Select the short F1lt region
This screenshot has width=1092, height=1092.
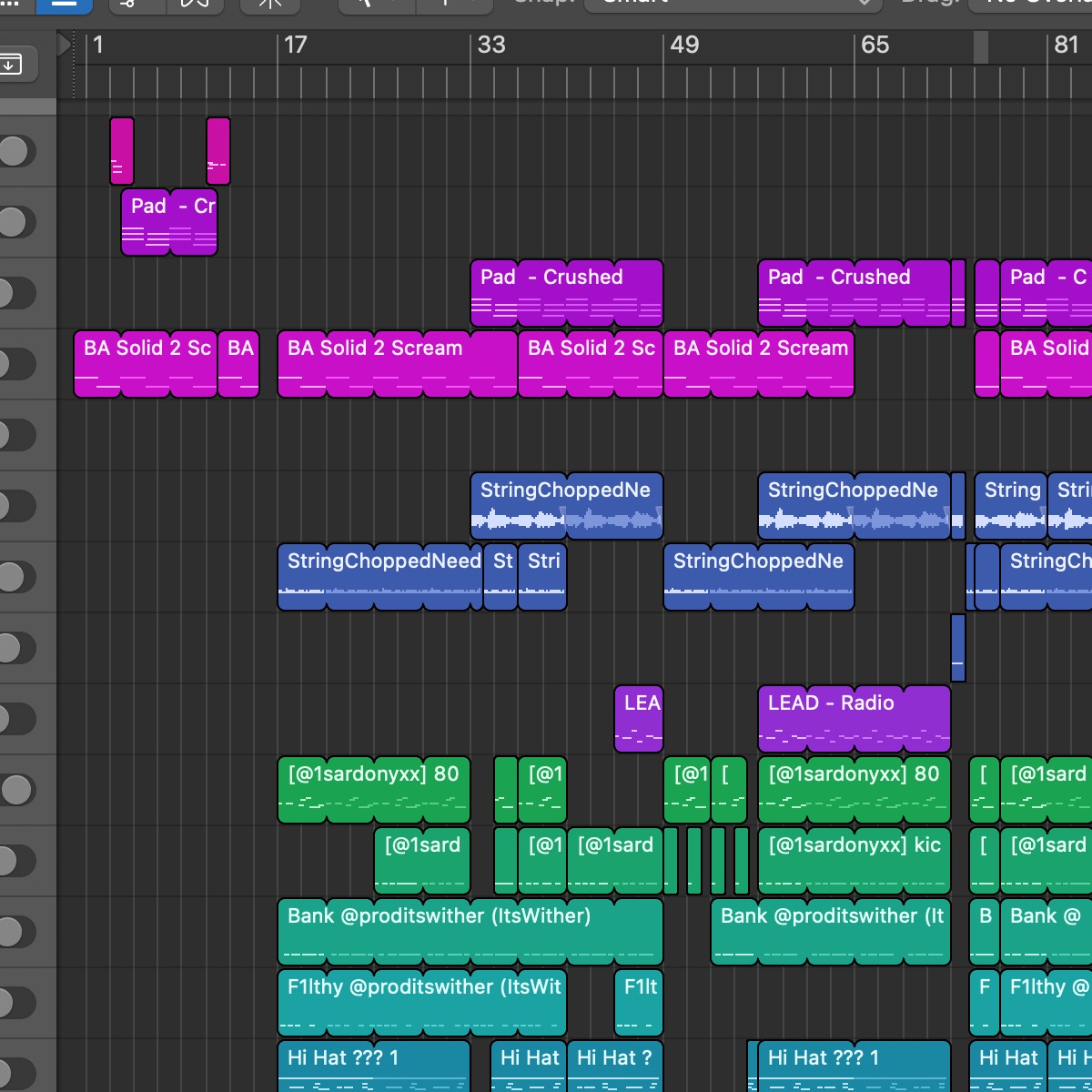pyautogui.click(x=639, y=1003)
